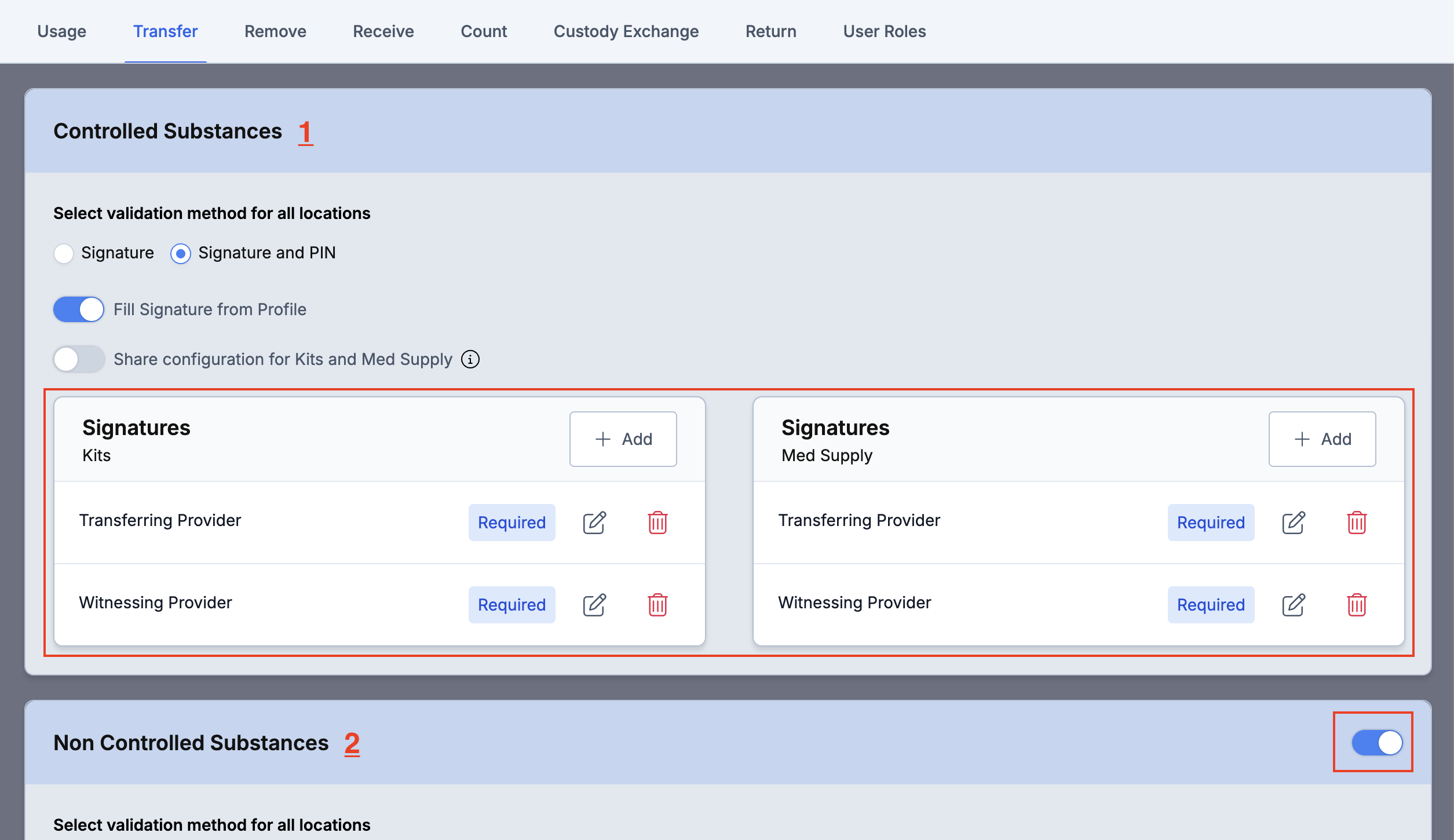1454x840 pixels.
Task: Click the Non Controlled Substances heading
Action: tap(191, 743)
